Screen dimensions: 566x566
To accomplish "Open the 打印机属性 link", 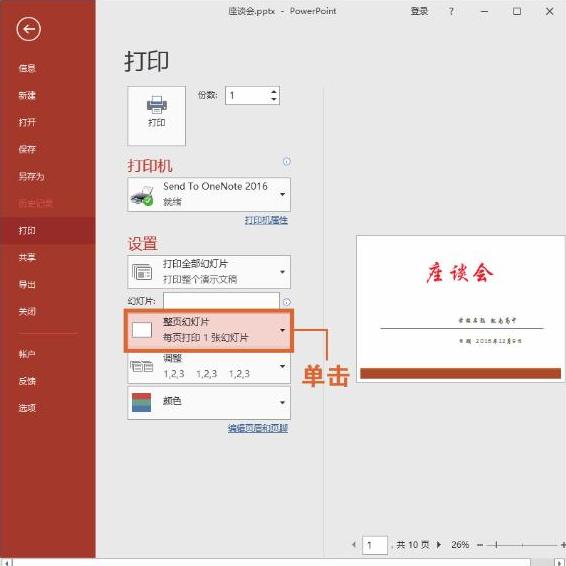I will 266,220.
